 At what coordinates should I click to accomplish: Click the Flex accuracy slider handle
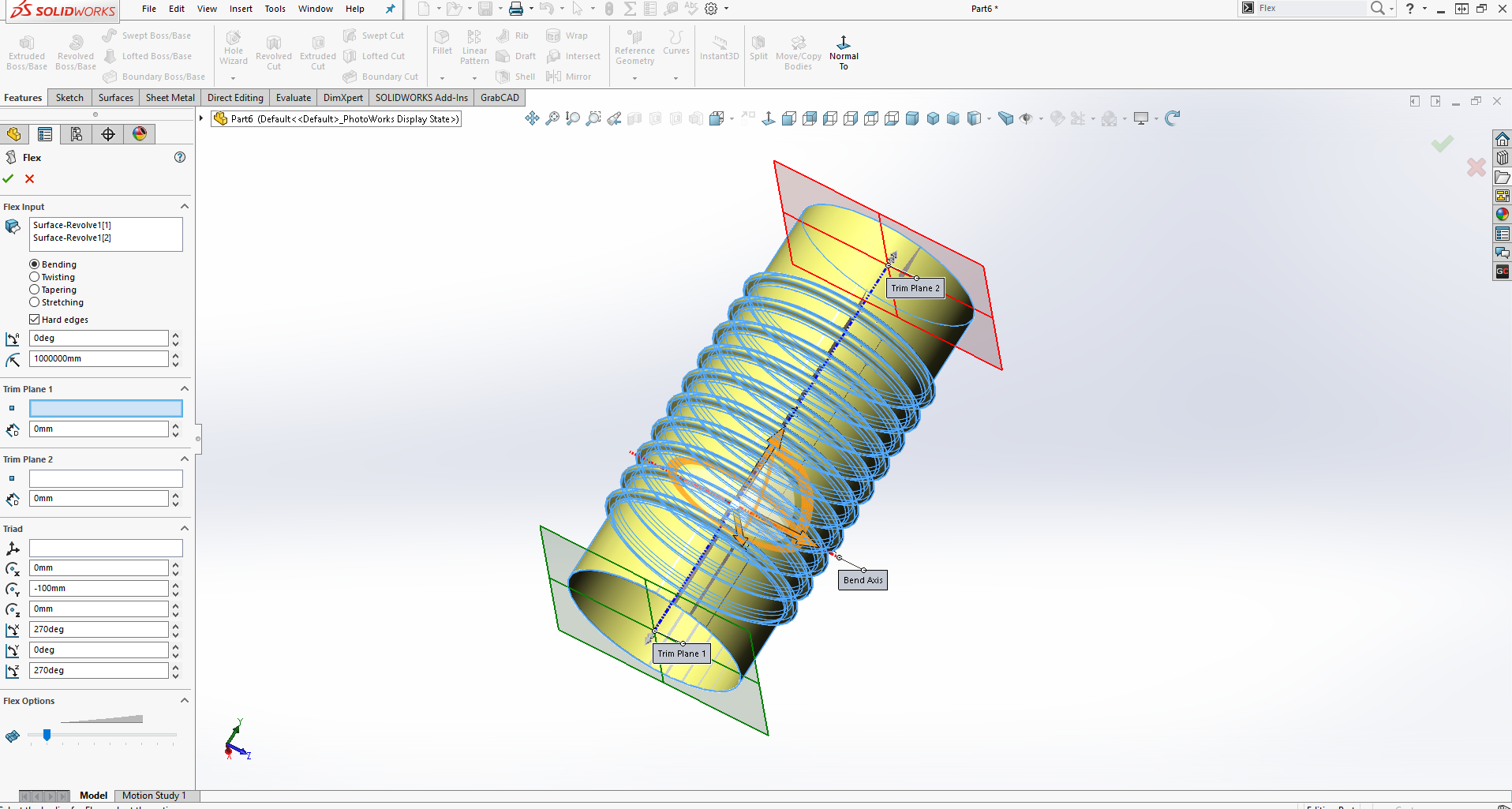click(47, 735)
